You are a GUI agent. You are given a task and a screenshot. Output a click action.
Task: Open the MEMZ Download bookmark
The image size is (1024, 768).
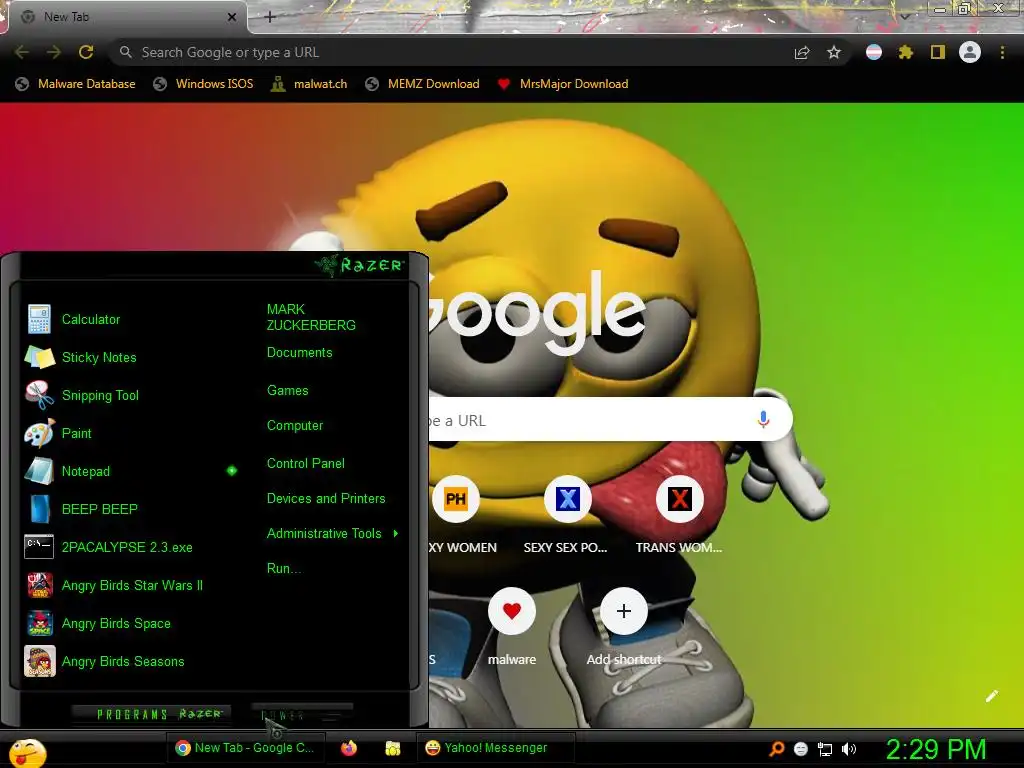click(x=423, y=84)
